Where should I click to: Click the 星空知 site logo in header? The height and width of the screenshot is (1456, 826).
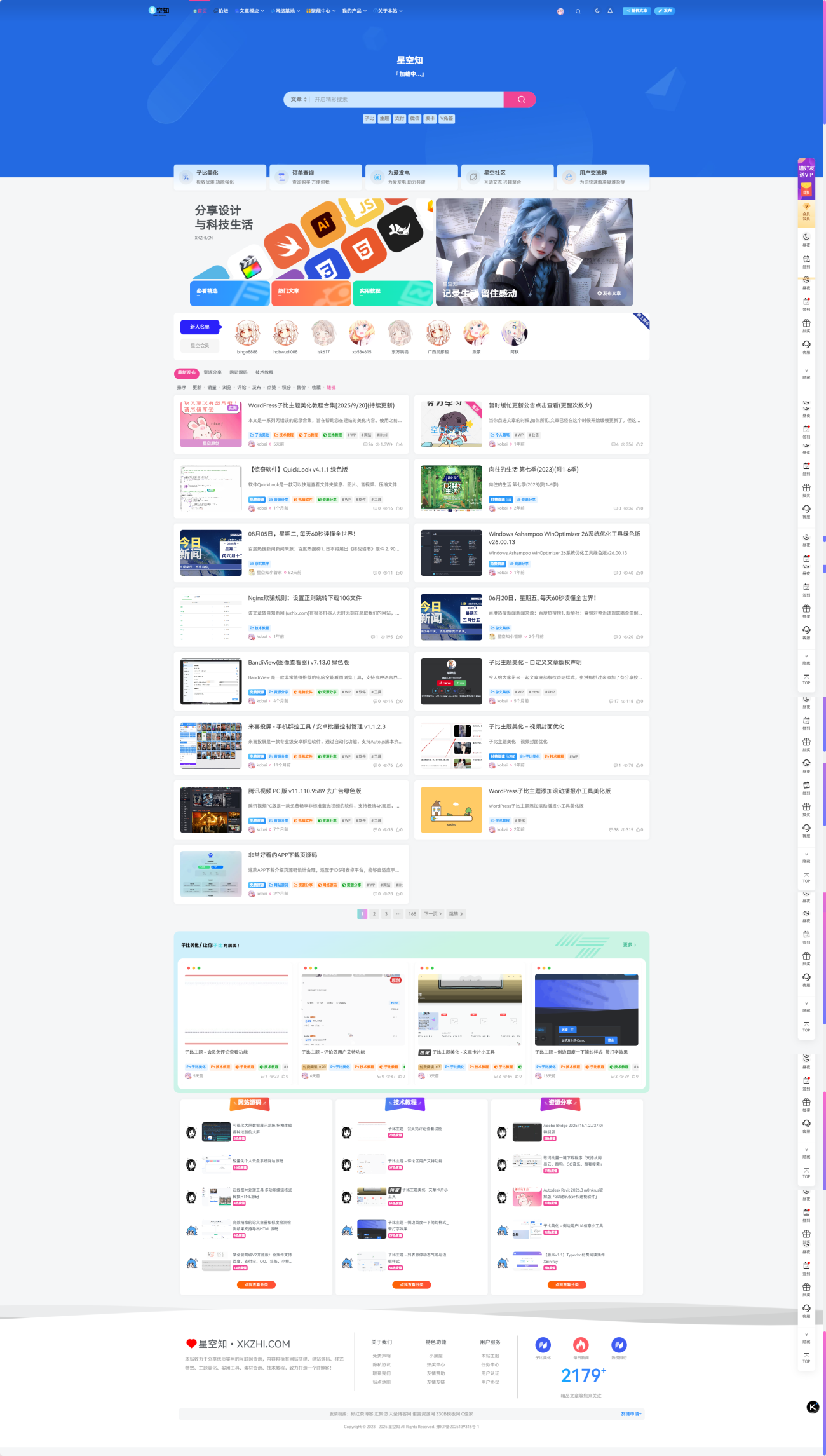pos(159,10)
